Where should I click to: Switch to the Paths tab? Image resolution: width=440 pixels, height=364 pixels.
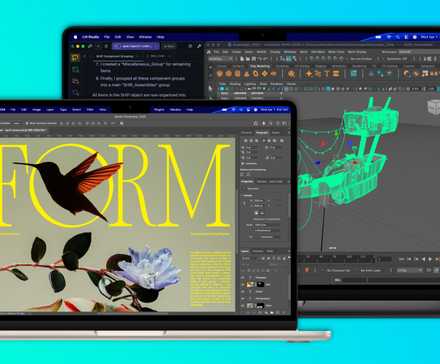(270, 251)
